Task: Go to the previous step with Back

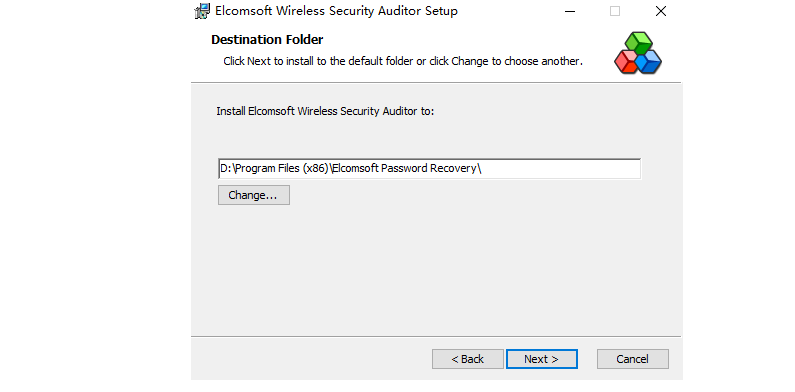Action: (x=468, y=359)
